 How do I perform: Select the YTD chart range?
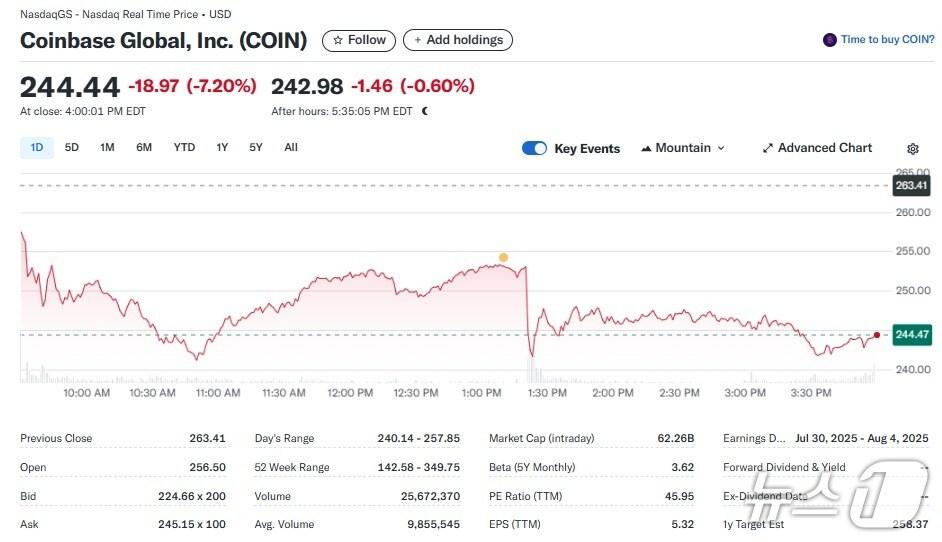tap(184, 147)
